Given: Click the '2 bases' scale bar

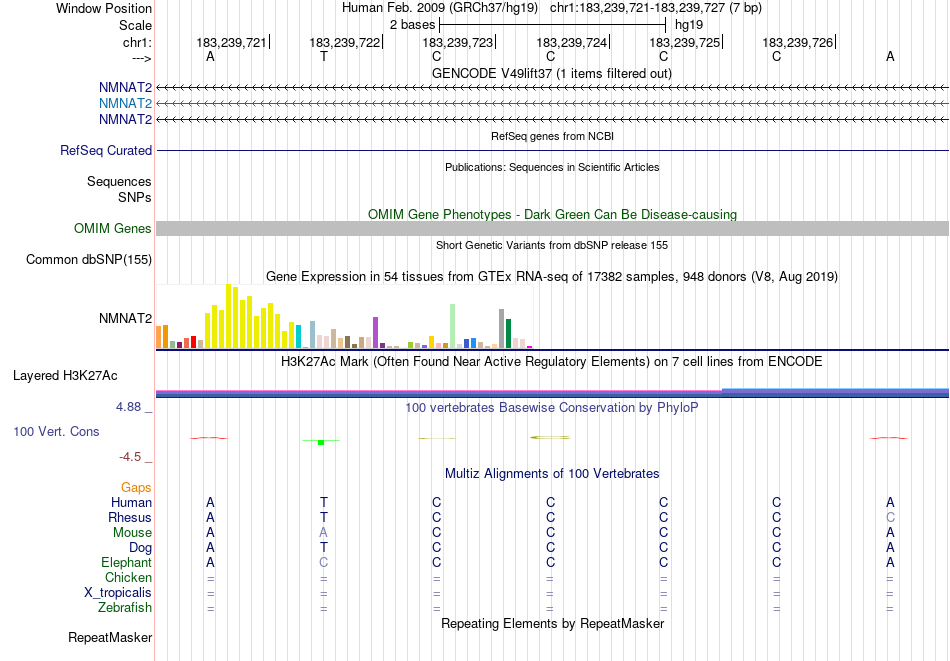Looking at the screenshot, I should pyautogui.click(x=553, y=25).
